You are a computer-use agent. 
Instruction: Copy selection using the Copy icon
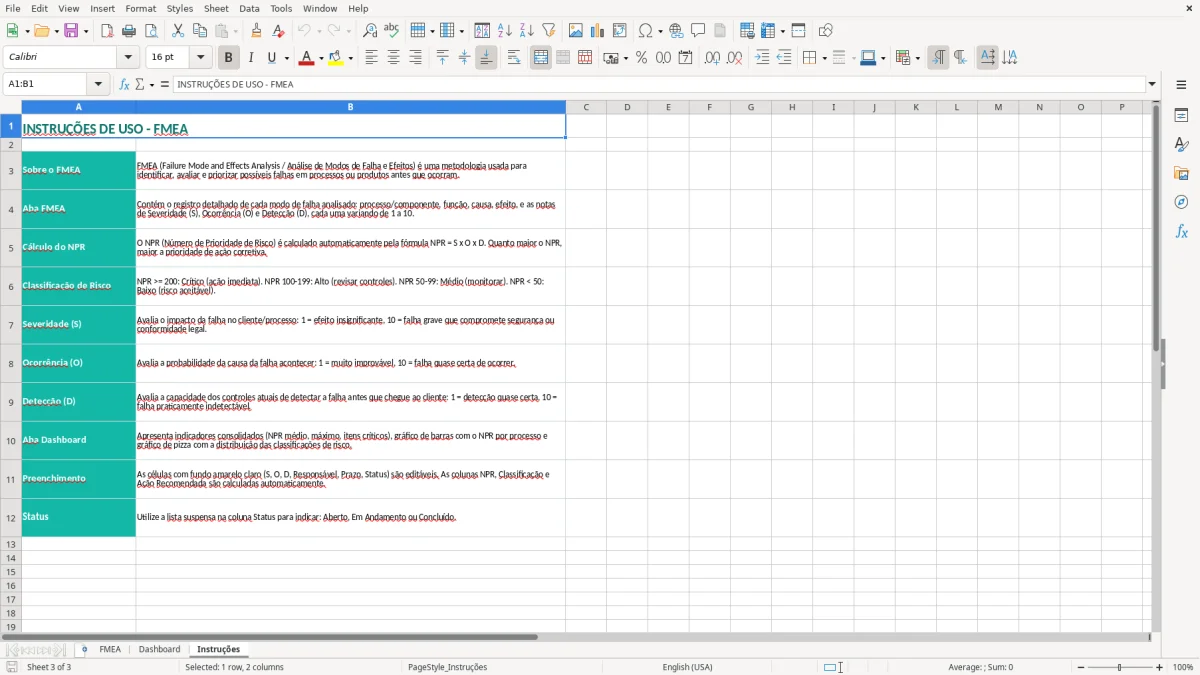tap(200, 31)
